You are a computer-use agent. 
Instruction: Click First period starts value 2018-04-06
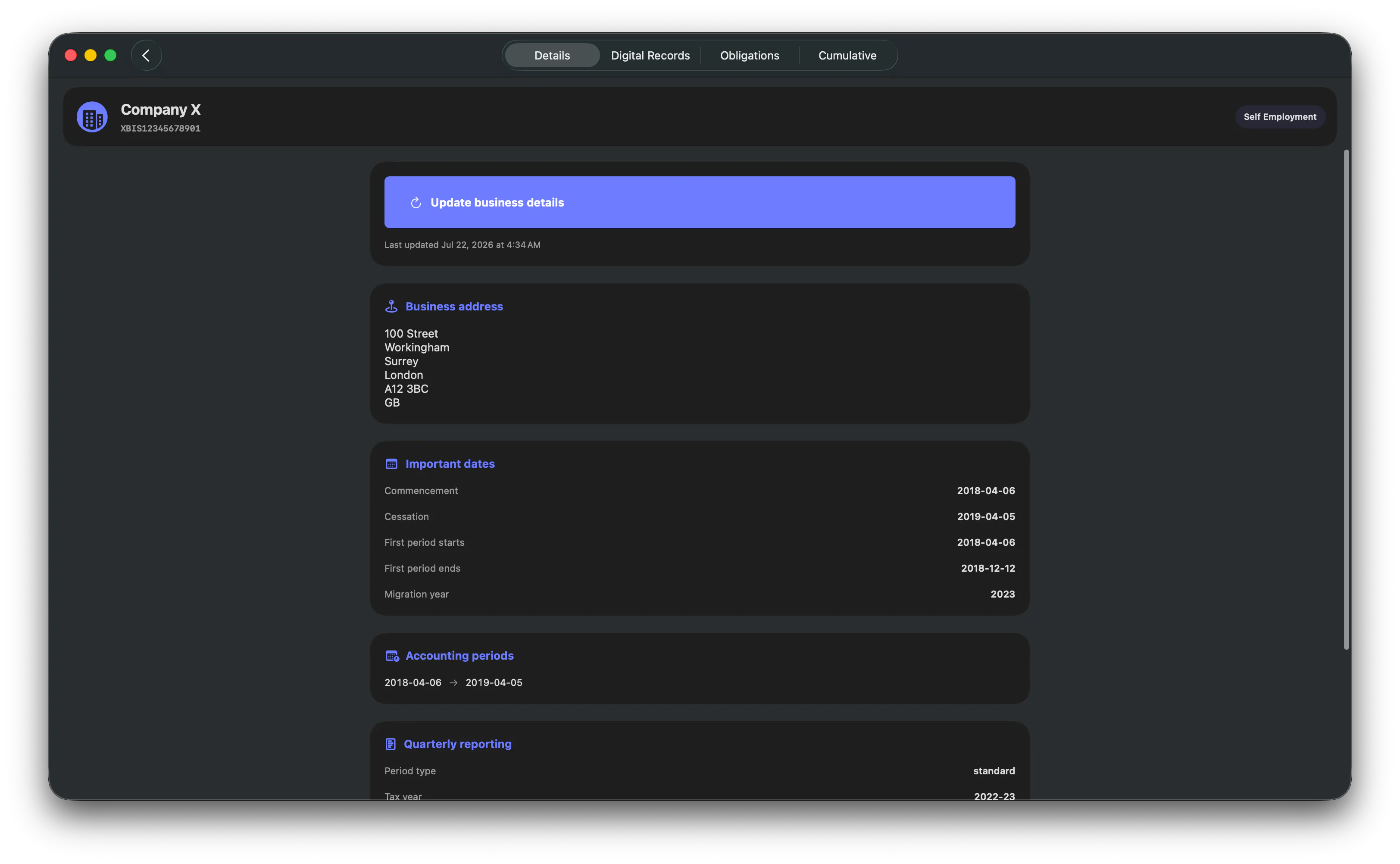986,543
